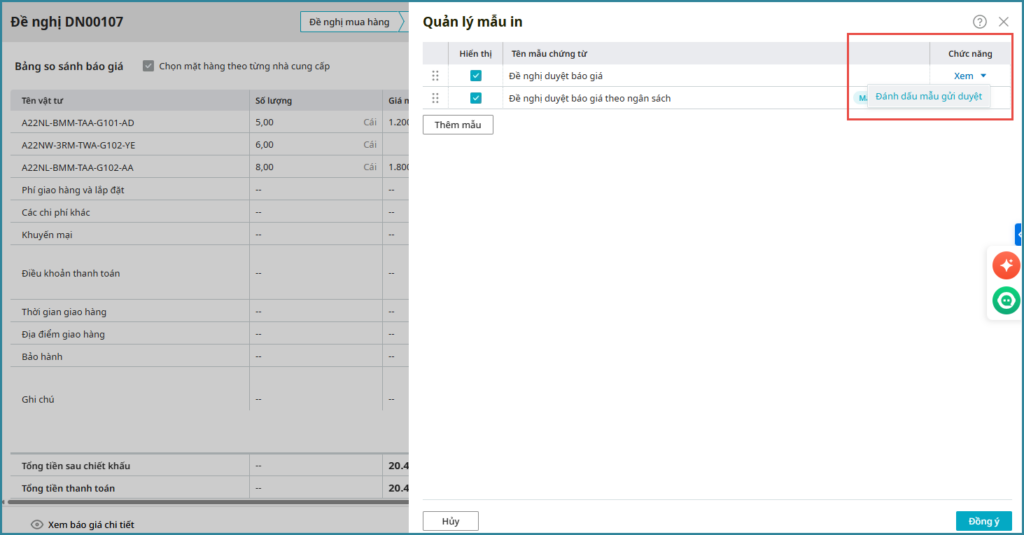Click Tên mẫu chứng từ column header

(x=549, y=54)
